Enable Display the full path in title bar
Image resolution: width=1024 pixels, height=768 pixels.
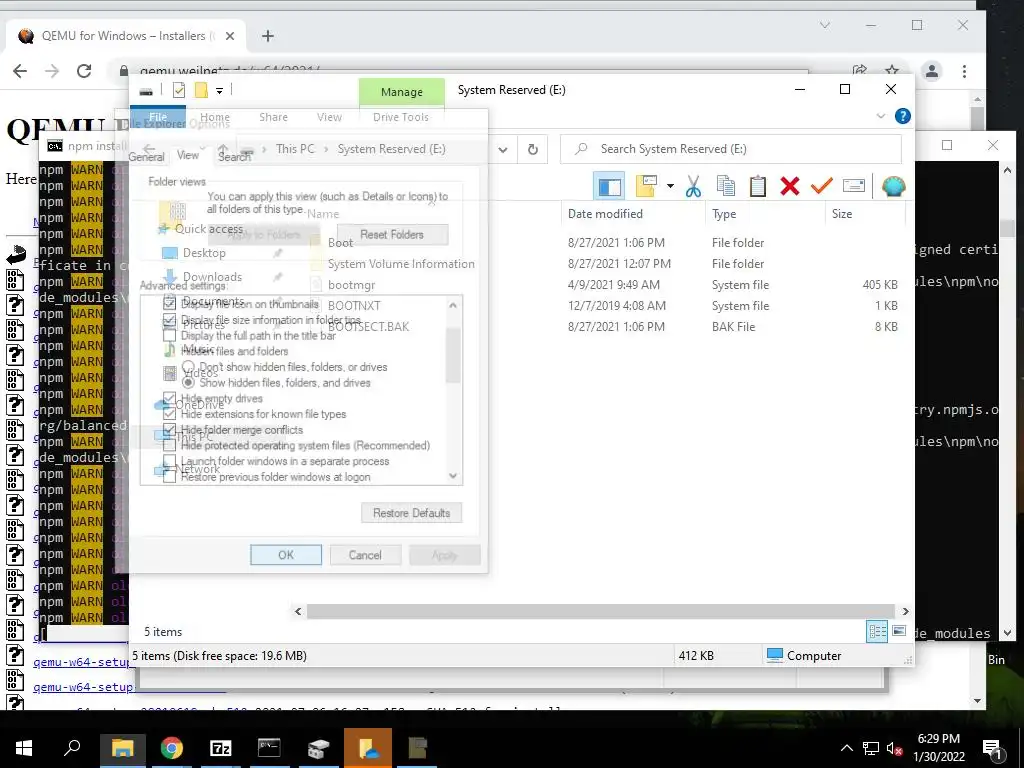[169, 335]
